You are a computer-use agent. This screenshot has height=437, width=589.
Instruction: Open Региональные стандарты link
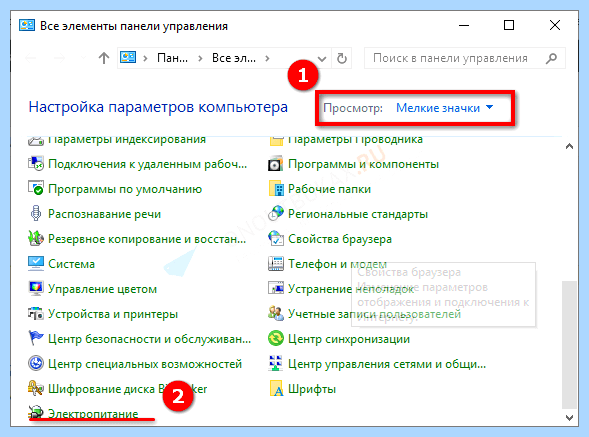click(x=358, y=214)
